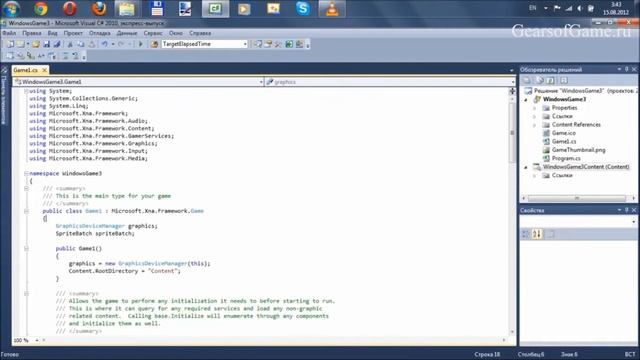Open the Сервис menu
Viewport: 640px width, 360px height.
tap(153, 33)
